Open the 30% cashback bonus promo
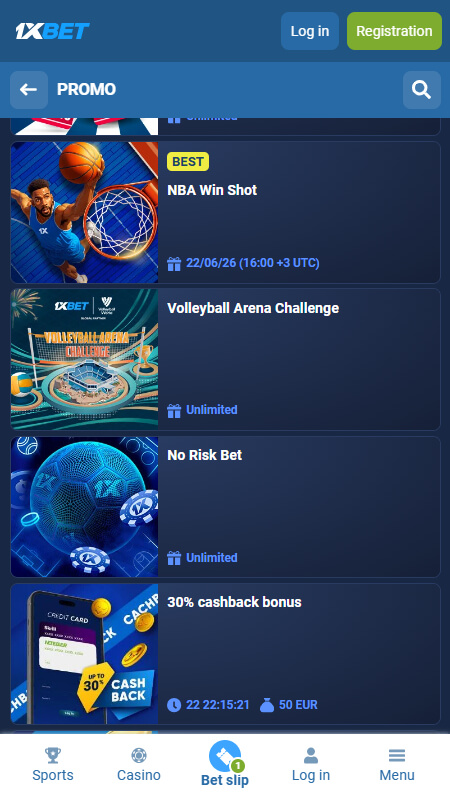450x800 pixels. tap(234, 602)
